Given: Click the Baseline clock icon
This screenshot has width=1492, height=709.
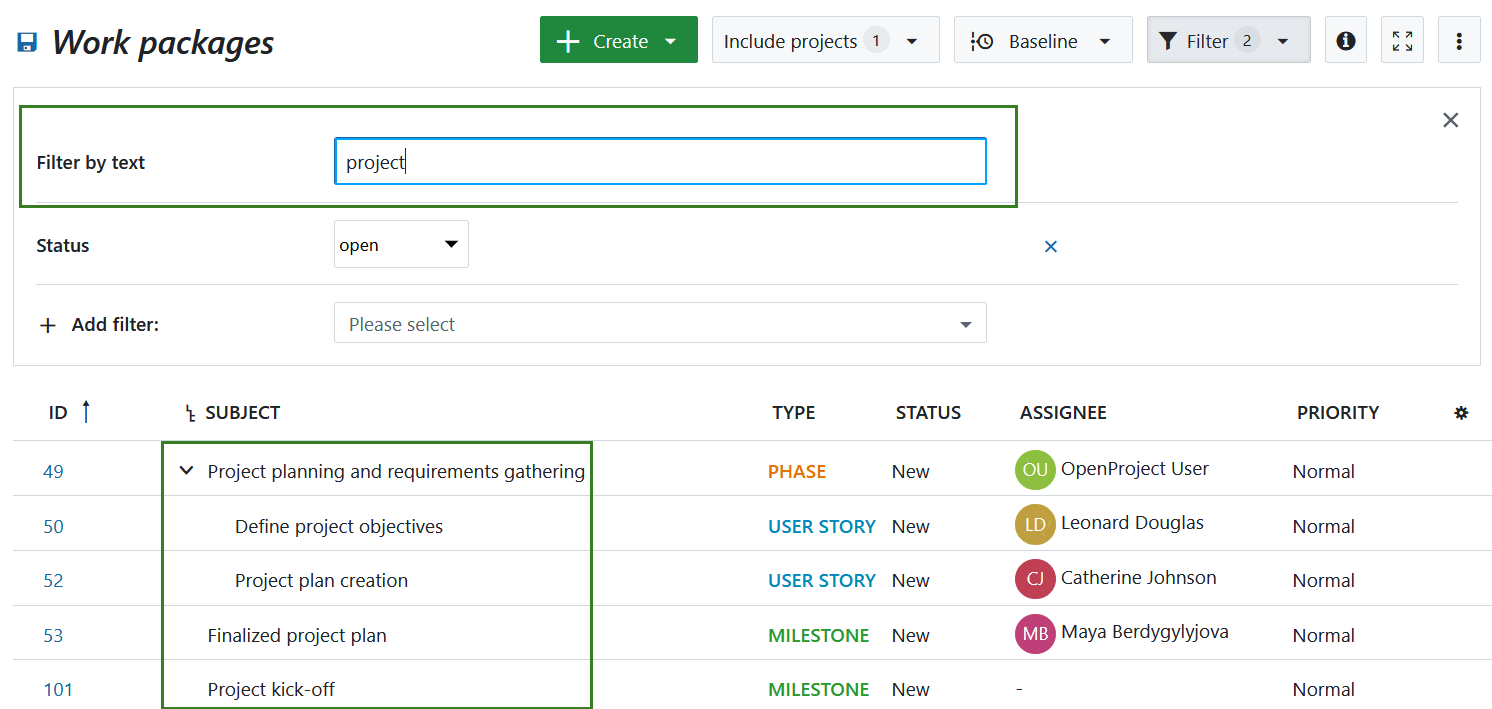Looking at the screenshot, I should [x=983, y=40].
